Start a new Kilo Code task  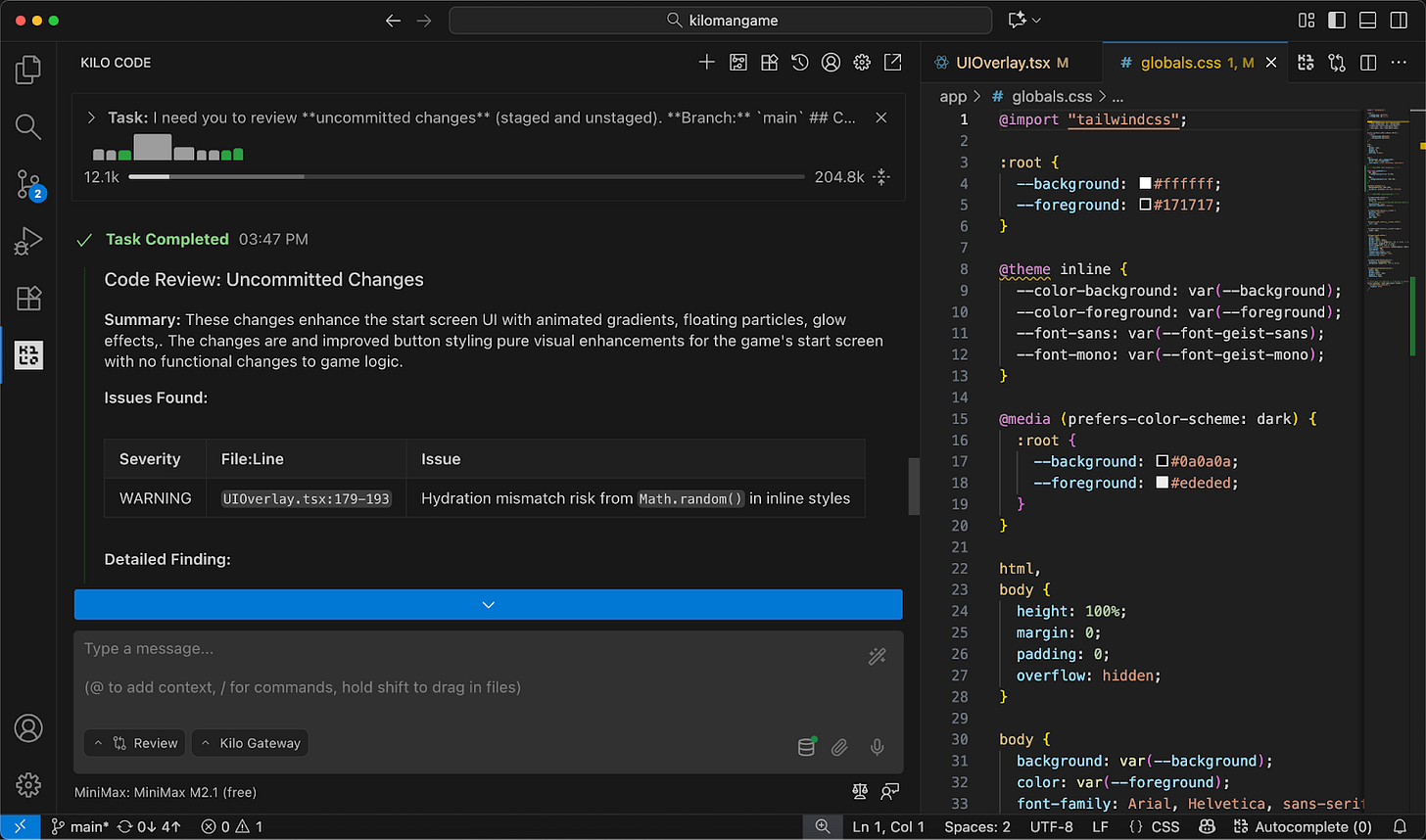[x=706, y=63]
